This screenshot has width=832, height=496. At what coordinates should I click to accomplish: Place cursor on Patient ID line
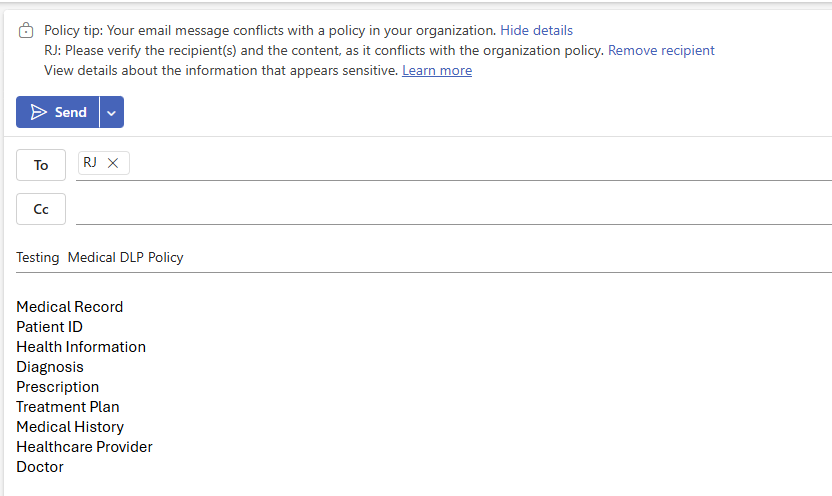[x=49, y=327]
